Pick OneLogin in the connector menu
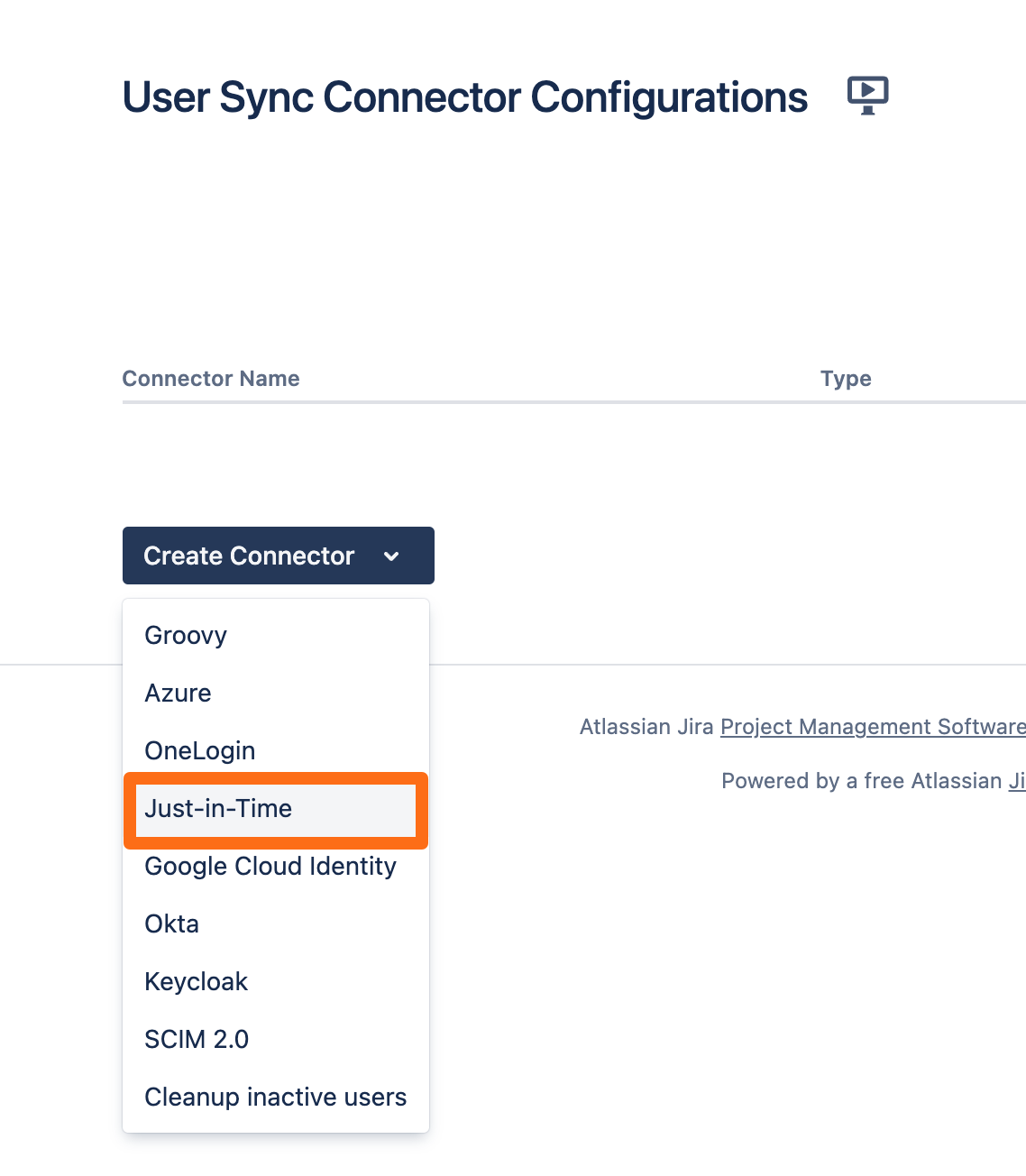Viewport: 1026px width, 1176px height. tap(200, 750)
